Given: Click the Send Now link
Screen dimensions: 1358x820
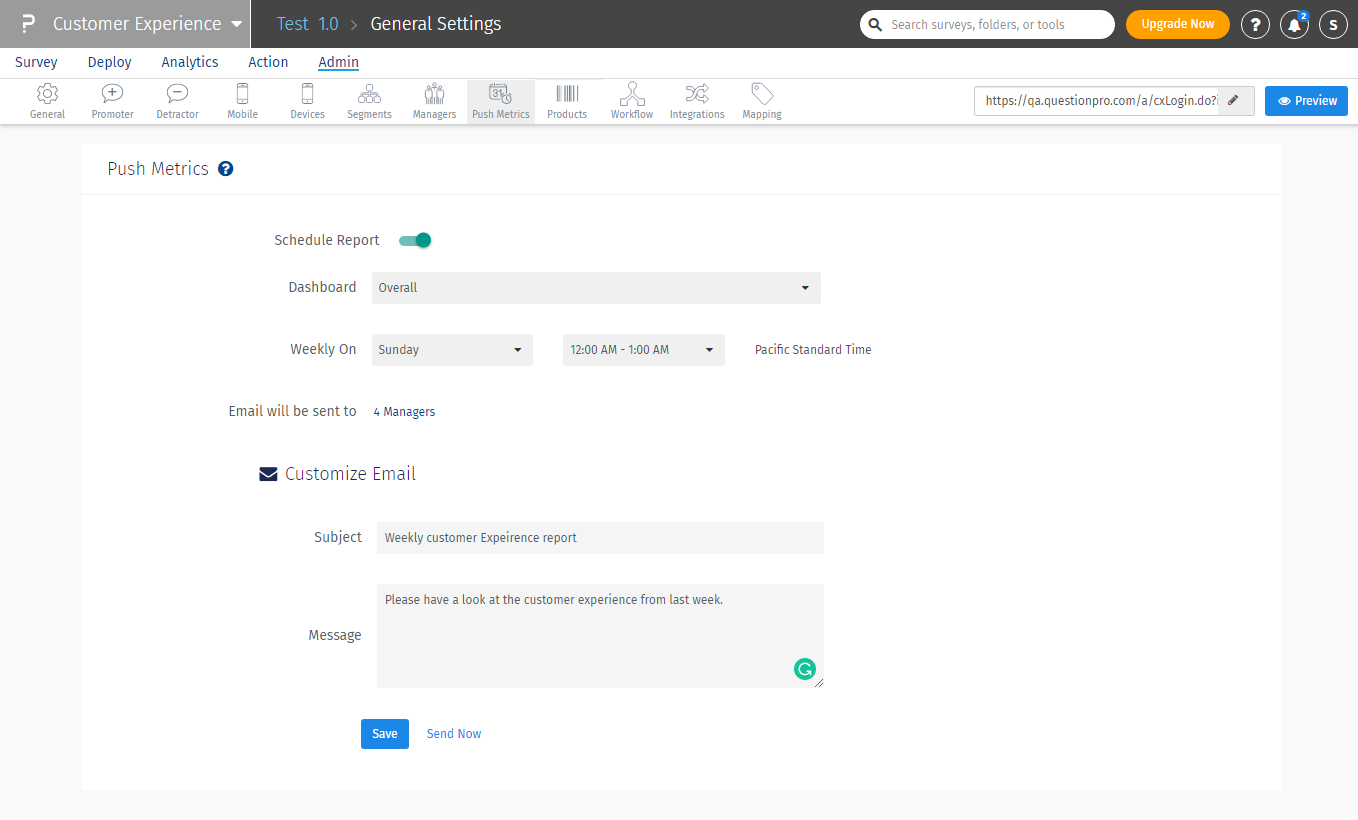Looking at the screenshot, I should [454, 734].
